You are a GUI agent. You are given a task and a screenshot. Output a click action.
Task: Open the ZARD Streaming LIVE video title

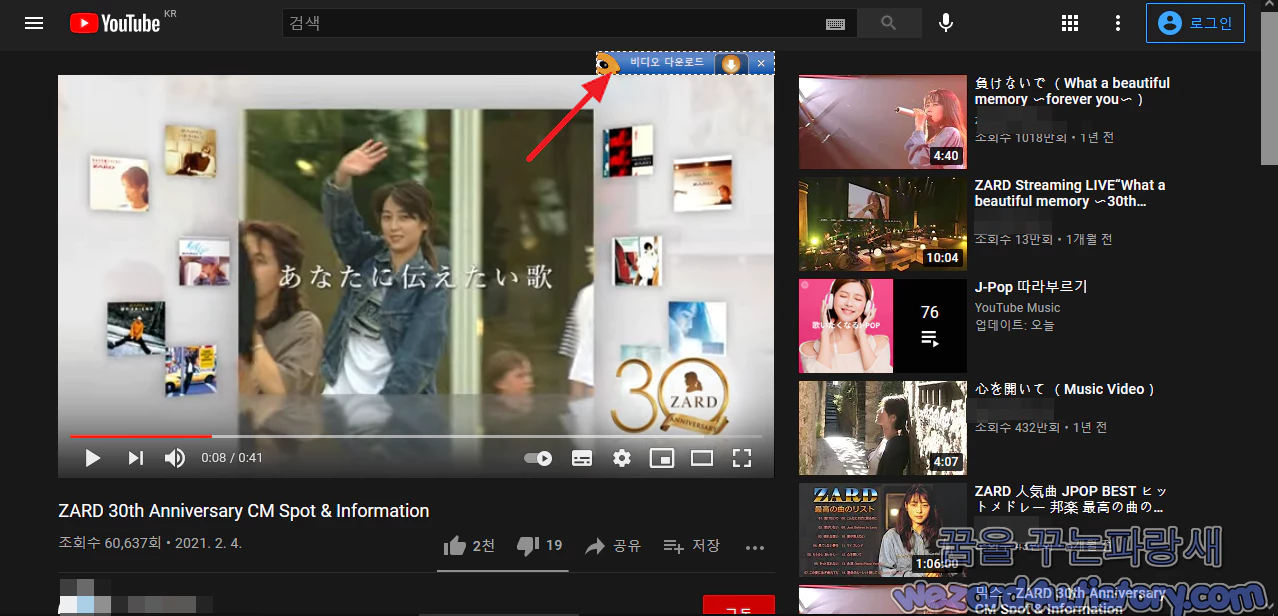pos(1070,193)
